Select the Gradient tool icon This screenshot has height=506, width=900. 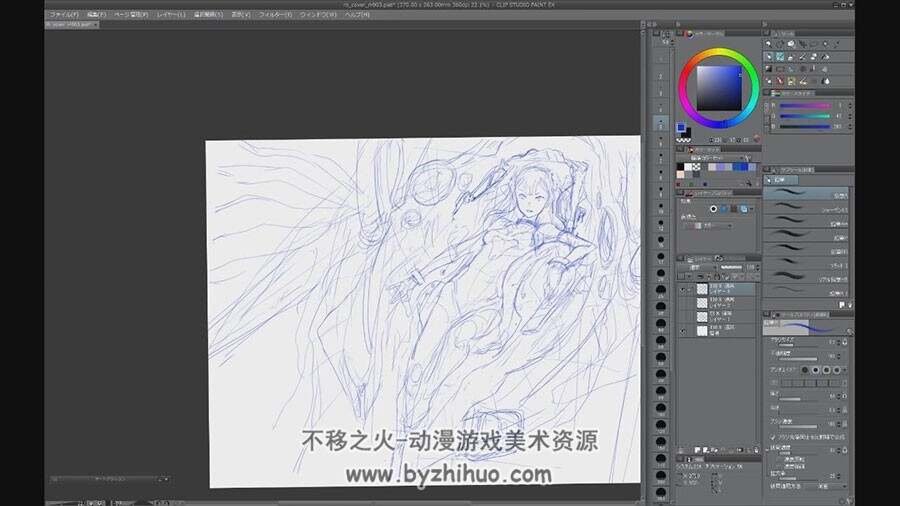coord(769,69)
